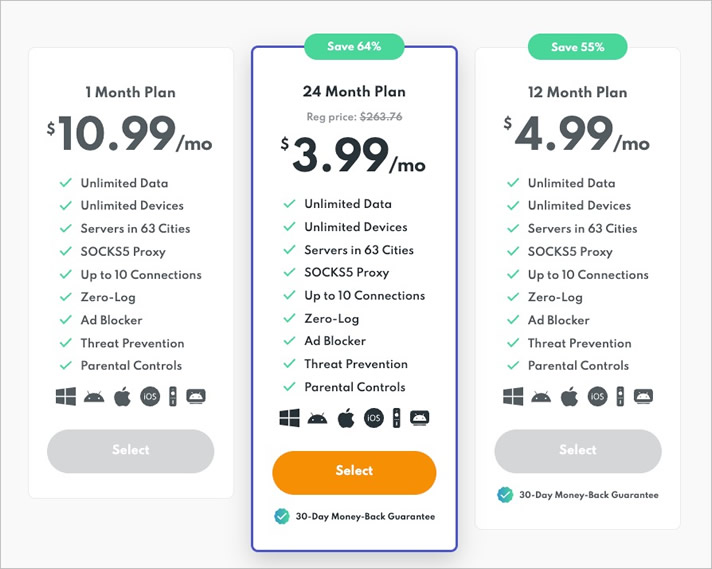Click the crossed-out $263.76 regular price
The image size is (712, 569).
tap(381, 117)
